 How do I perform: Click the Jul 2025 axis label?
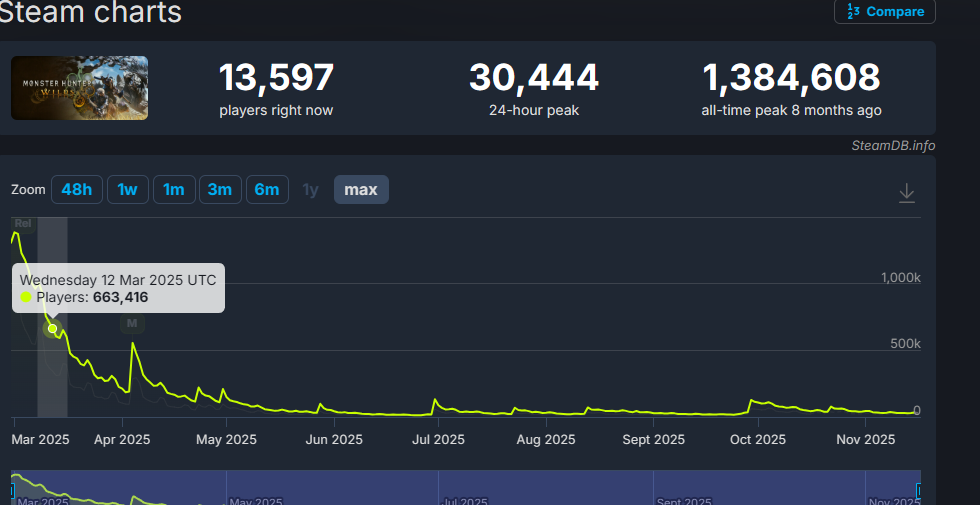tap(438, 439)
